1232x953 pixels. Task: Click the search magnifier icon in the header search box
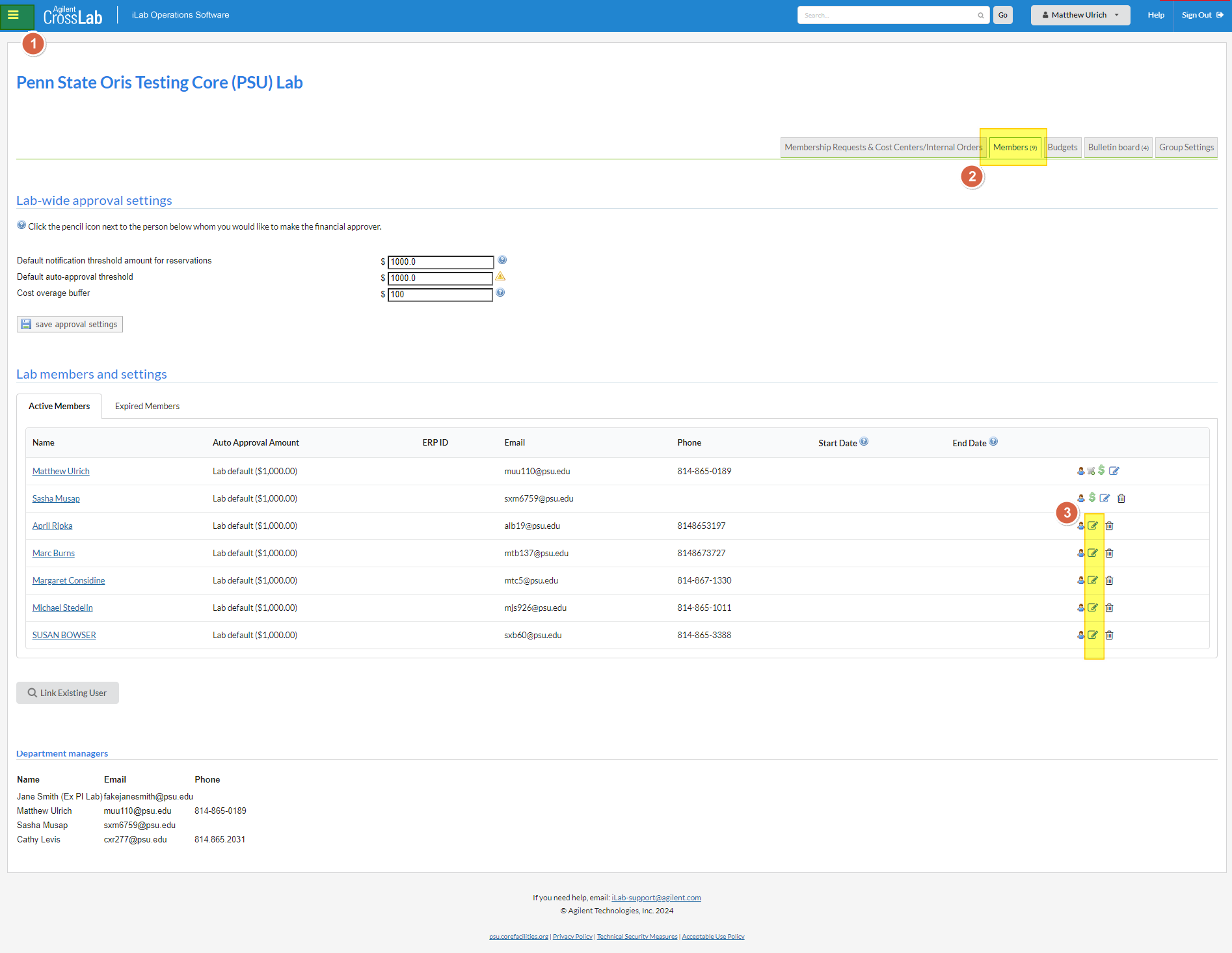[980, 16]
